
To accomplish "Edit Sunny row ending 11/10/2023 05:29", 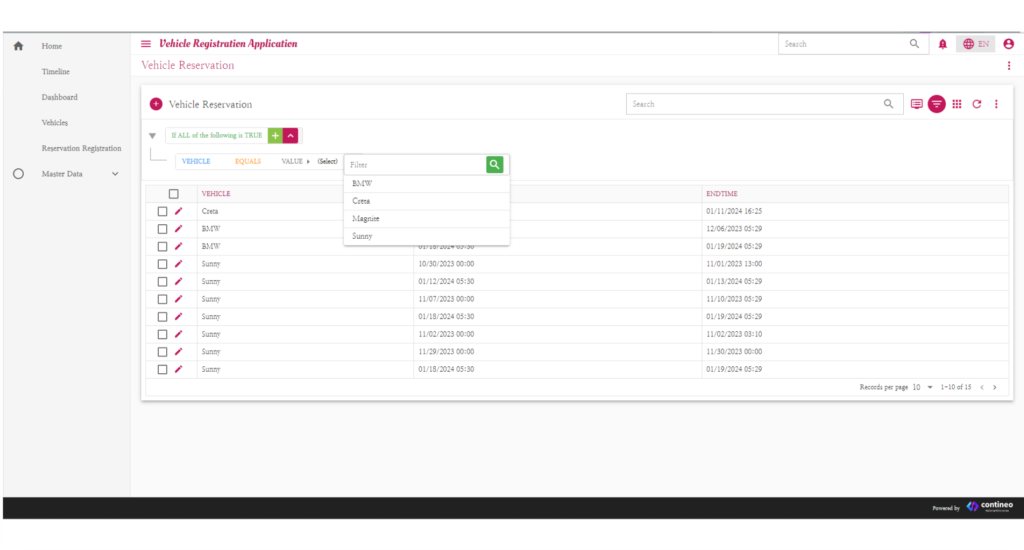I will click(x=178, y=299).
